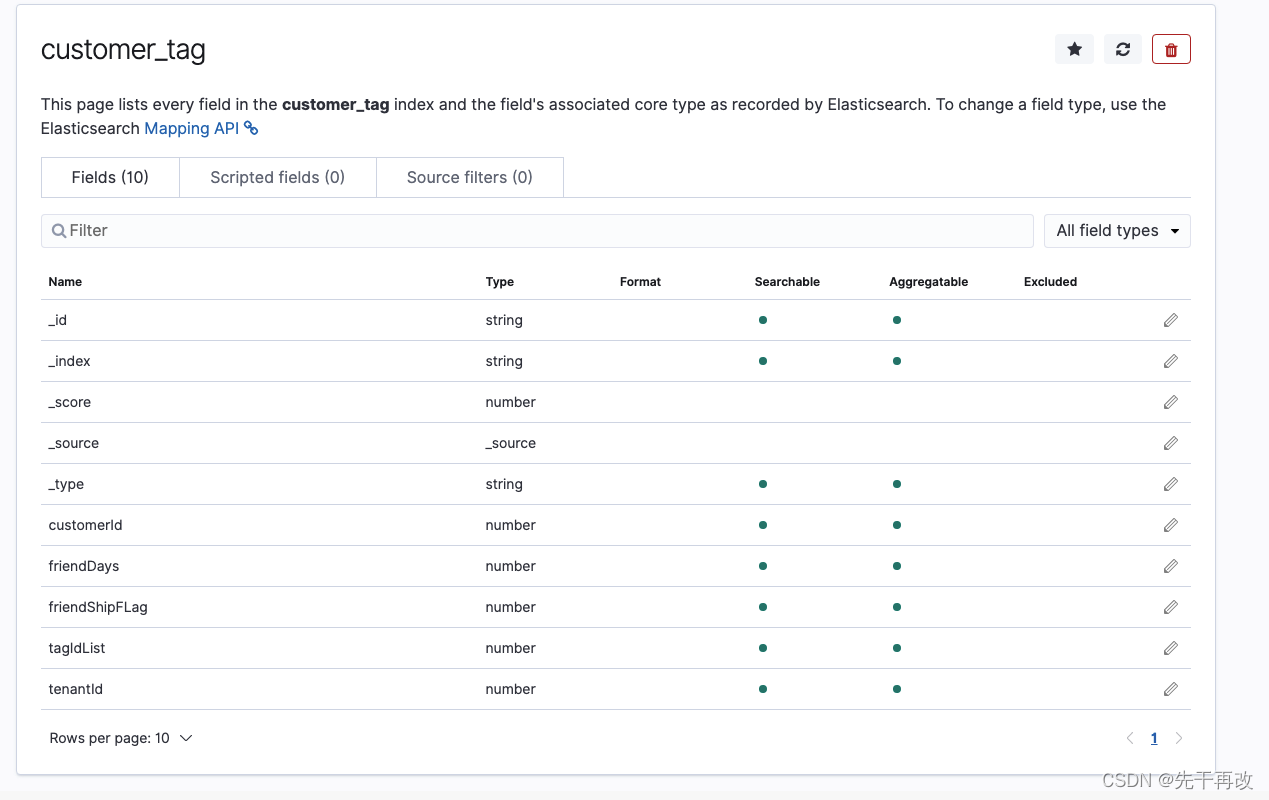Click the refresh field list icon
This screenshot has width=1269, height=800.
click(1123, 49)
